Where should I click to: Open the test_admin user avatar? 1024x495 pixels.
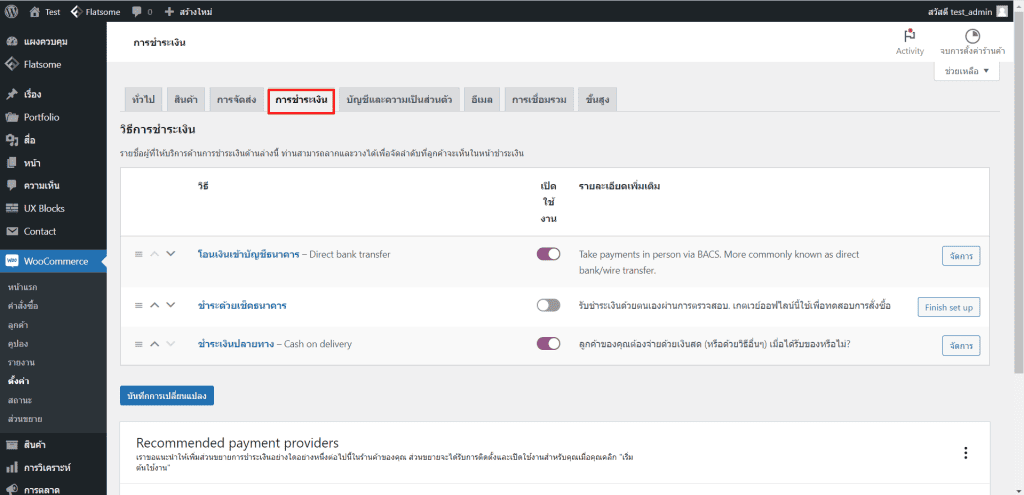pyautogui.click(x=1002, y=11)
